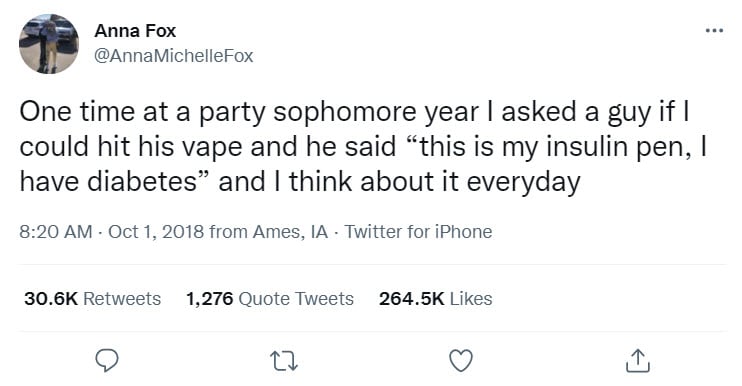Click the word "everyday" ending the tweet
Image resolution: width=742 pixels, height=386 pixels.
[523, 183]
